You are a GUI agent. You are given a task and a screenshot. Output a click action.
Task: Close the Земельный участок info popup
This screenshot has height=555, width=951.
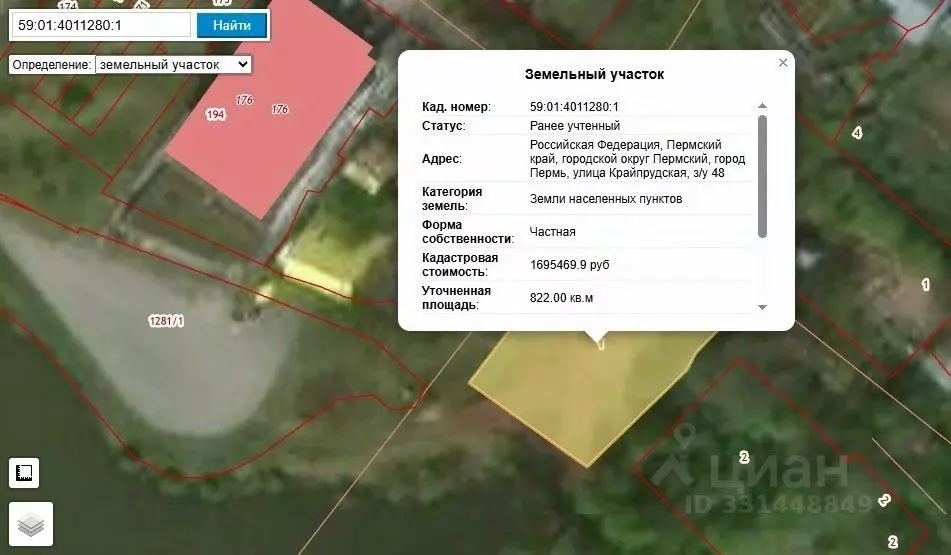(x=783, y=62)
